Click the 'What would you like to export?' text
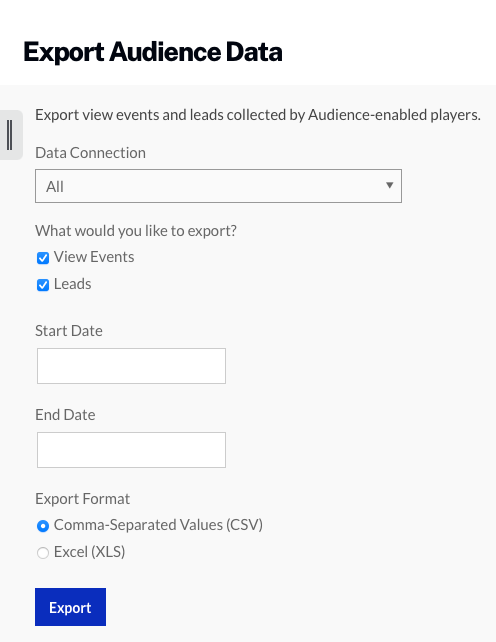Viewport: 496px width, 642px height. coord(136,231)
